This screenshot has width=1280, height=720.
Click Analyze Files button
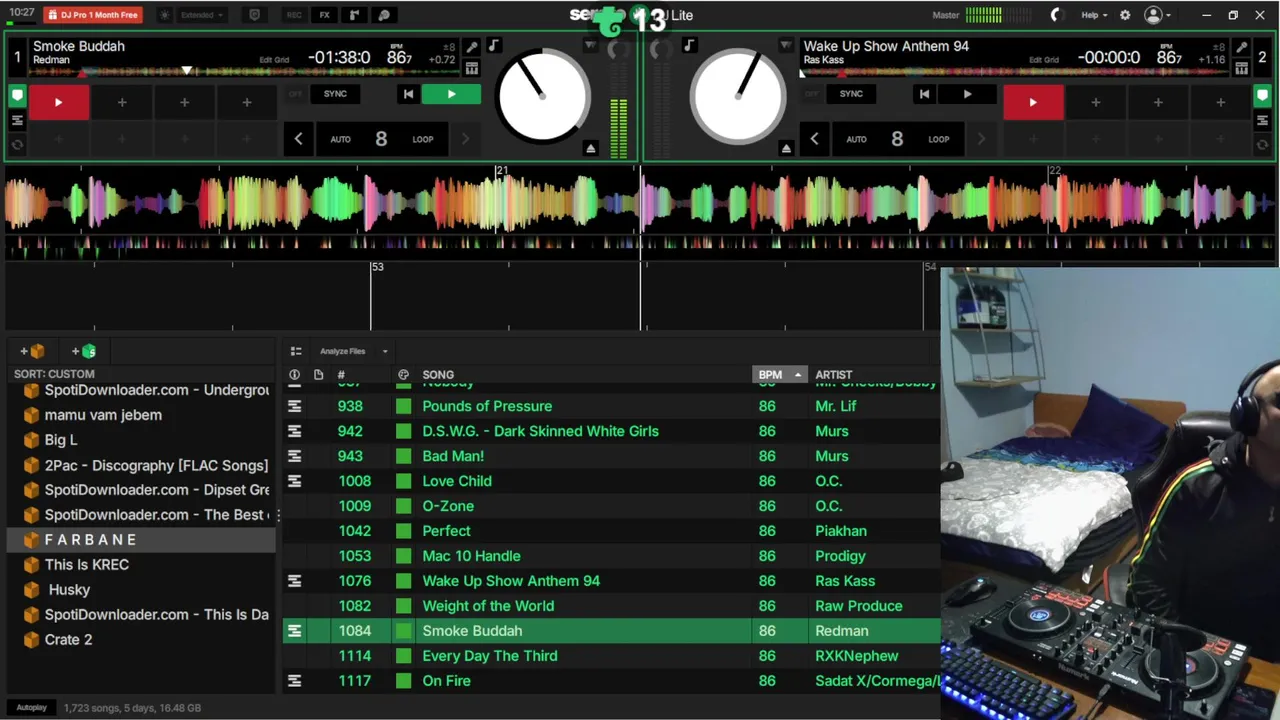pos(342,351)
